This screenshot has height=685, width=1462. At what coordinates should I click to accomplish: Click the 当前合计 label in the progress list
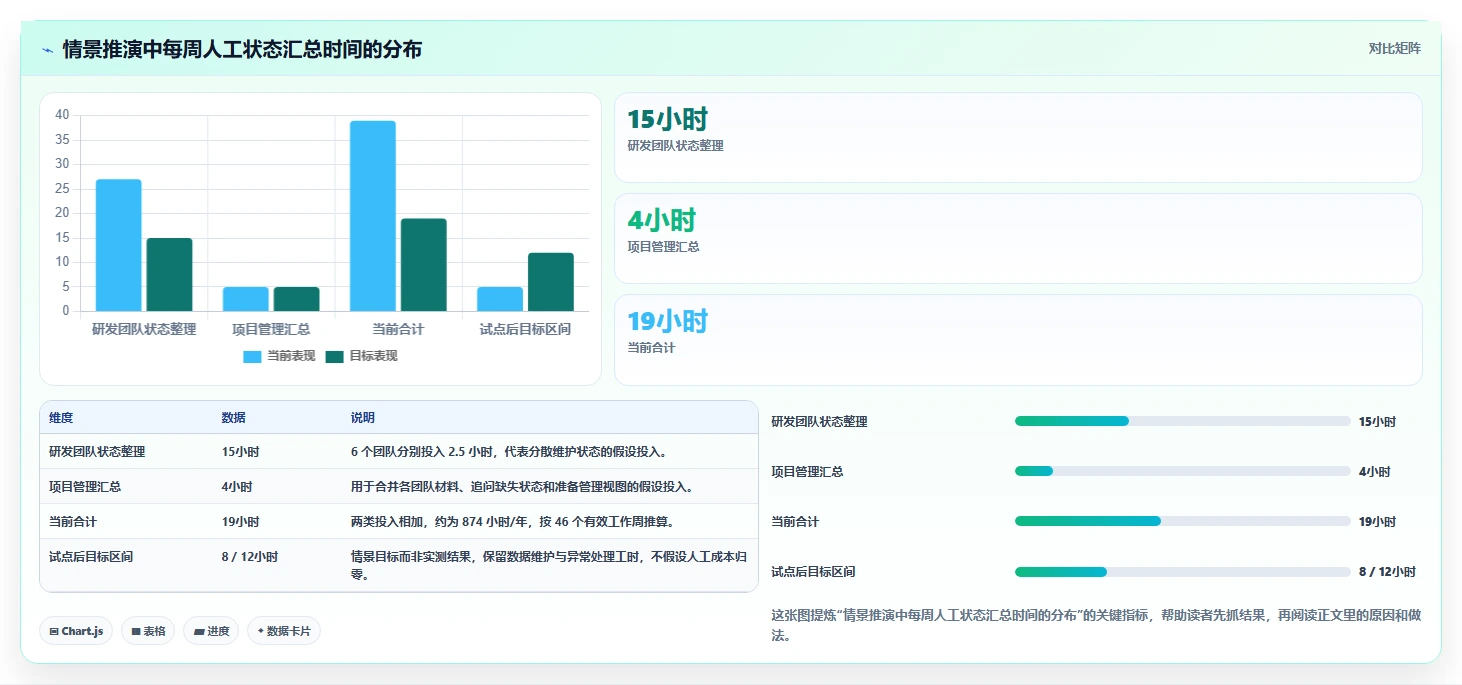795,522
